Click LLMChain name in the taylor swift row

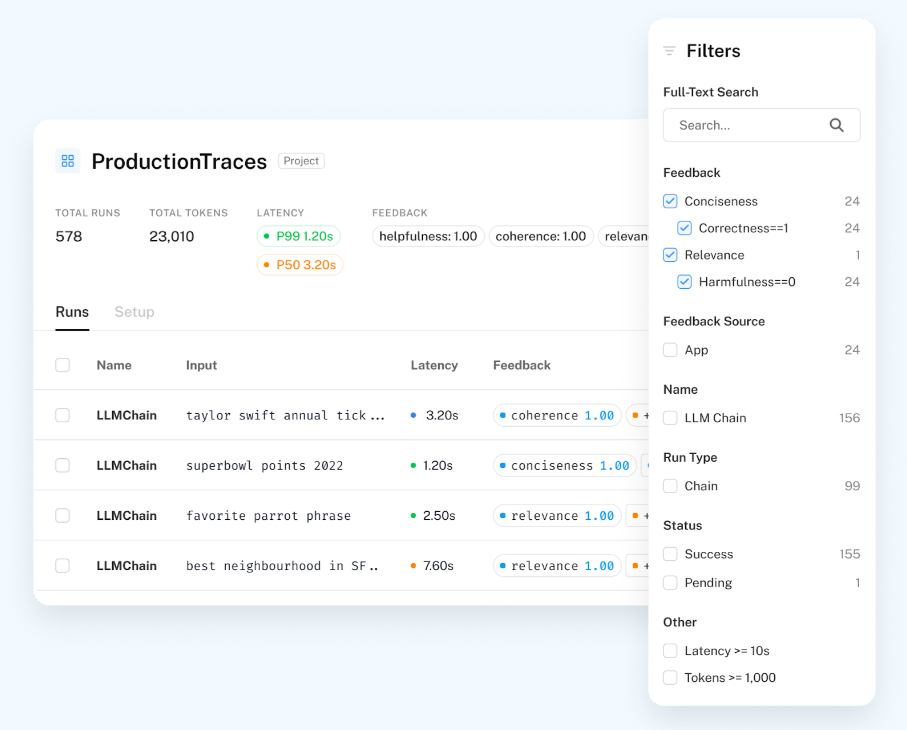(127, 415)
